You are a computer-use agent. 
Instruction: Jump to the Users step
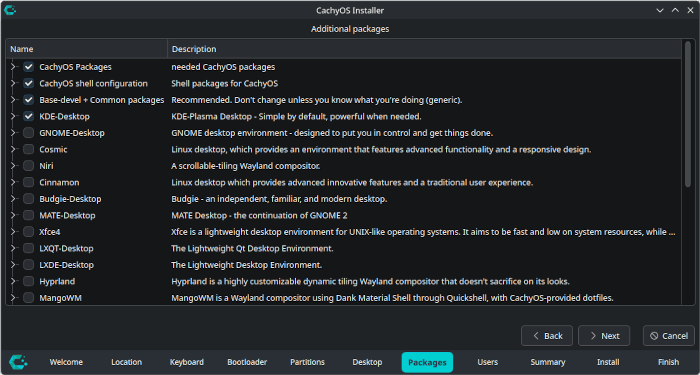click(x=488, y=362)
